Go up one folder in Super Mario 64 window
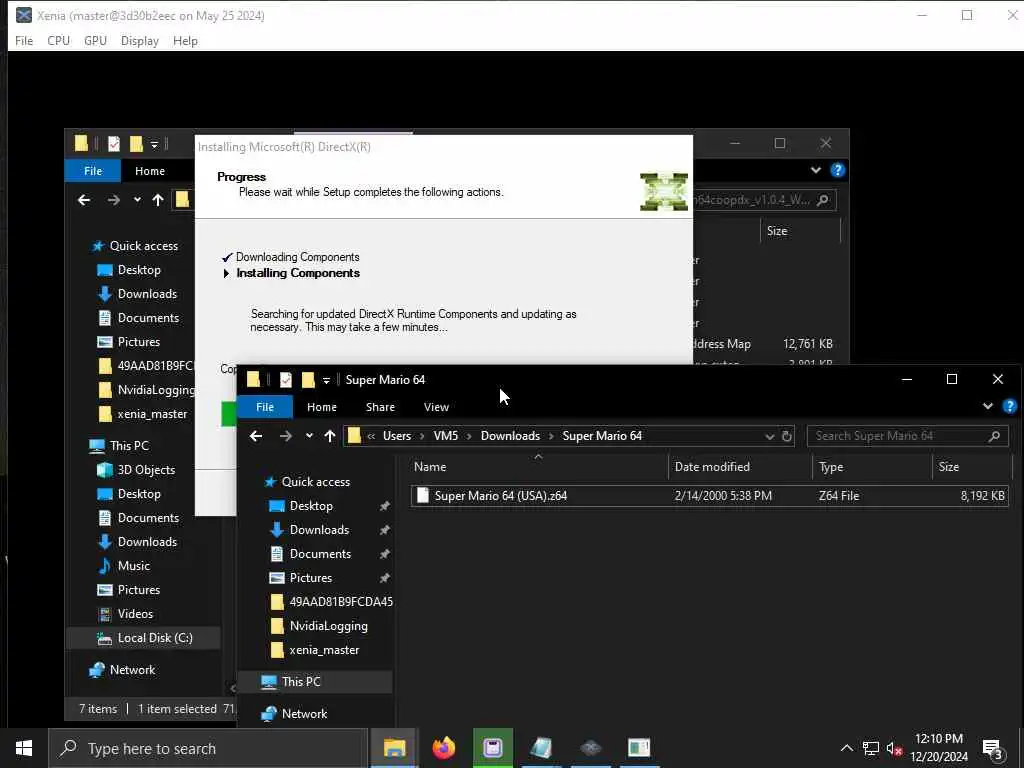Image resolution: width=1024 pixels, height=768 pixels. [330, 436]
